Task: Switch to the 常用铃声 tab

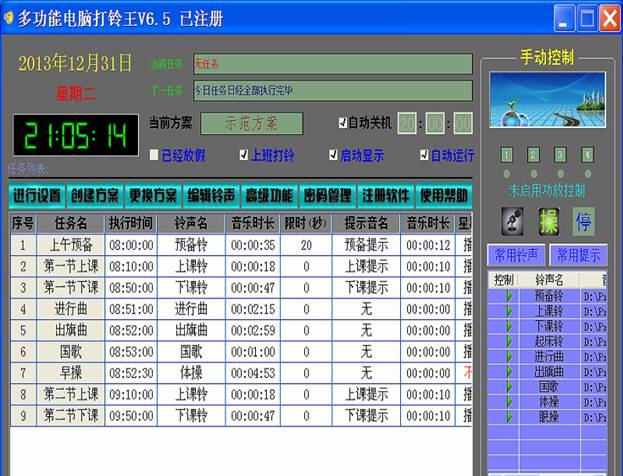Action: pyautogui.click(x=516, y=255)
